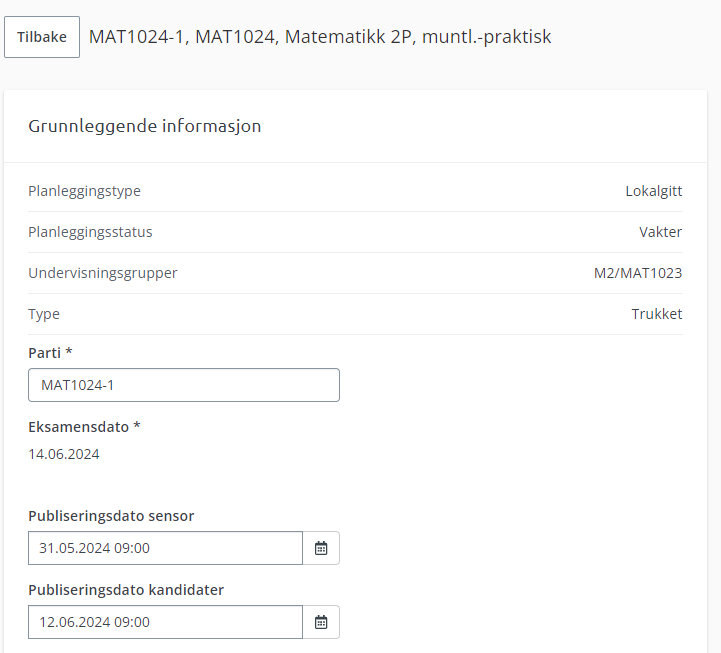This screenshot has height=653, width=721.
Task: Open calendar picker for Publiseringsdato kandidater
Action: click(321, 622)
